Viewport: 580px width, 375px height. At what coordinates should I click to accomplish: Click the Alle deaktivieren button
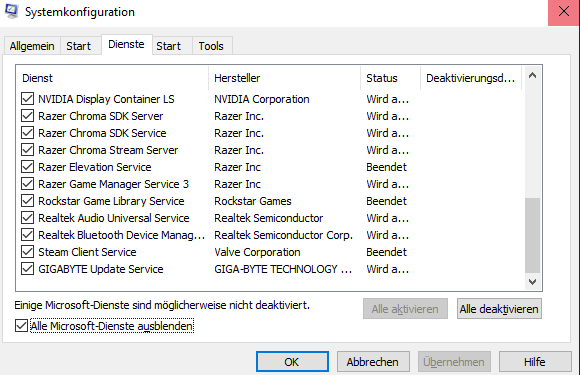[499, 309]
